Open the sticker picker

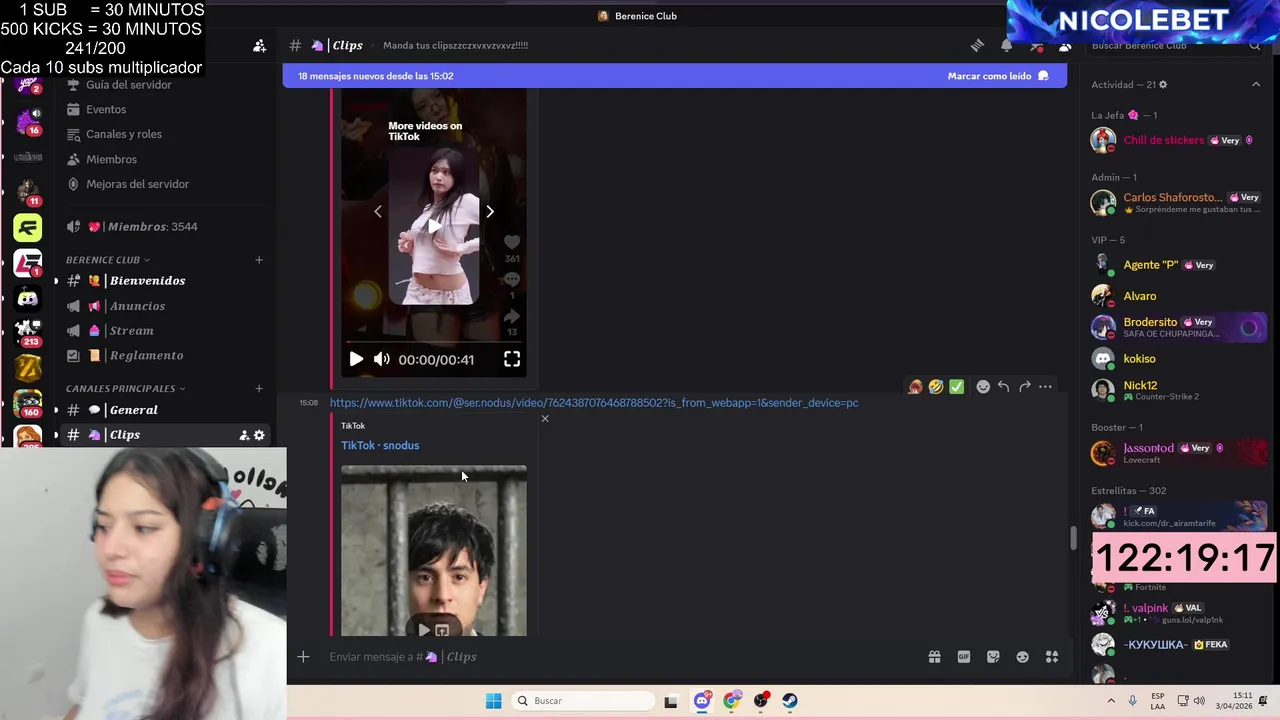pos(993,657)
